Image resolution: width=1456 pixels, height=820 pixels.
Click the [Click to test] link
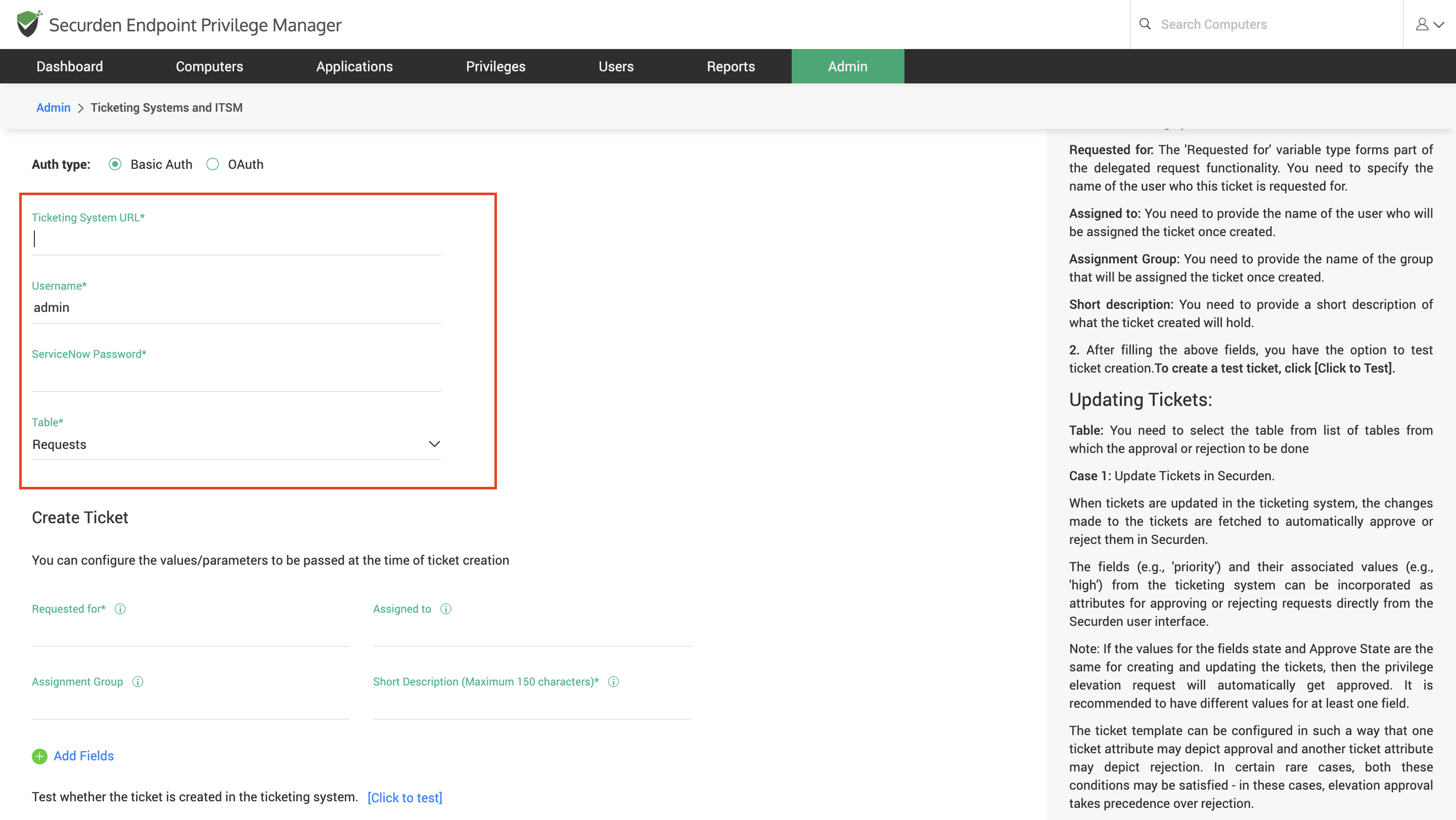point(404,797)
